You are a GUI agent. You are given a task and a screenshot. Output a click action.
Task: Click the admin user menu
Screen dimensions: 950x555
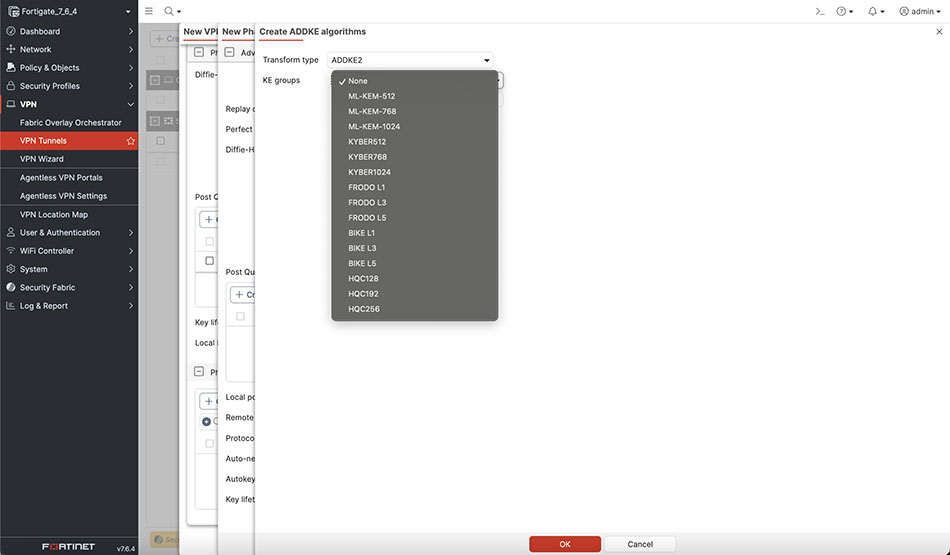click(x=919, y=11)
